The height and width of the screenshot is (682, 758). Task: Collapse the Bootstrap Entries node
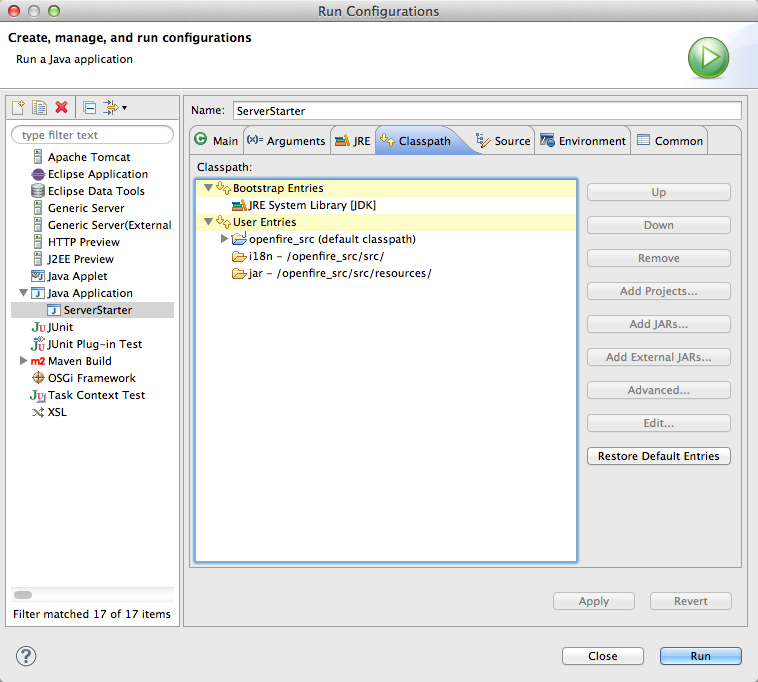pos(208,188)
